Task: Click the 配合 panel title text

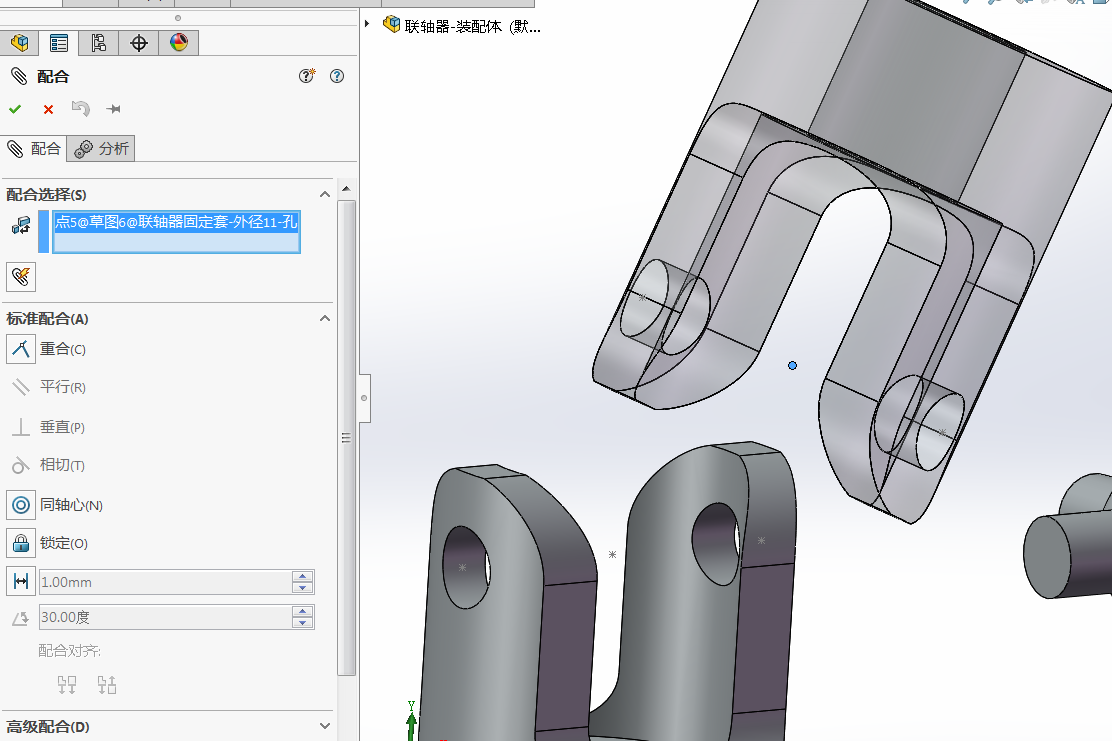Action: pos(53,77)
